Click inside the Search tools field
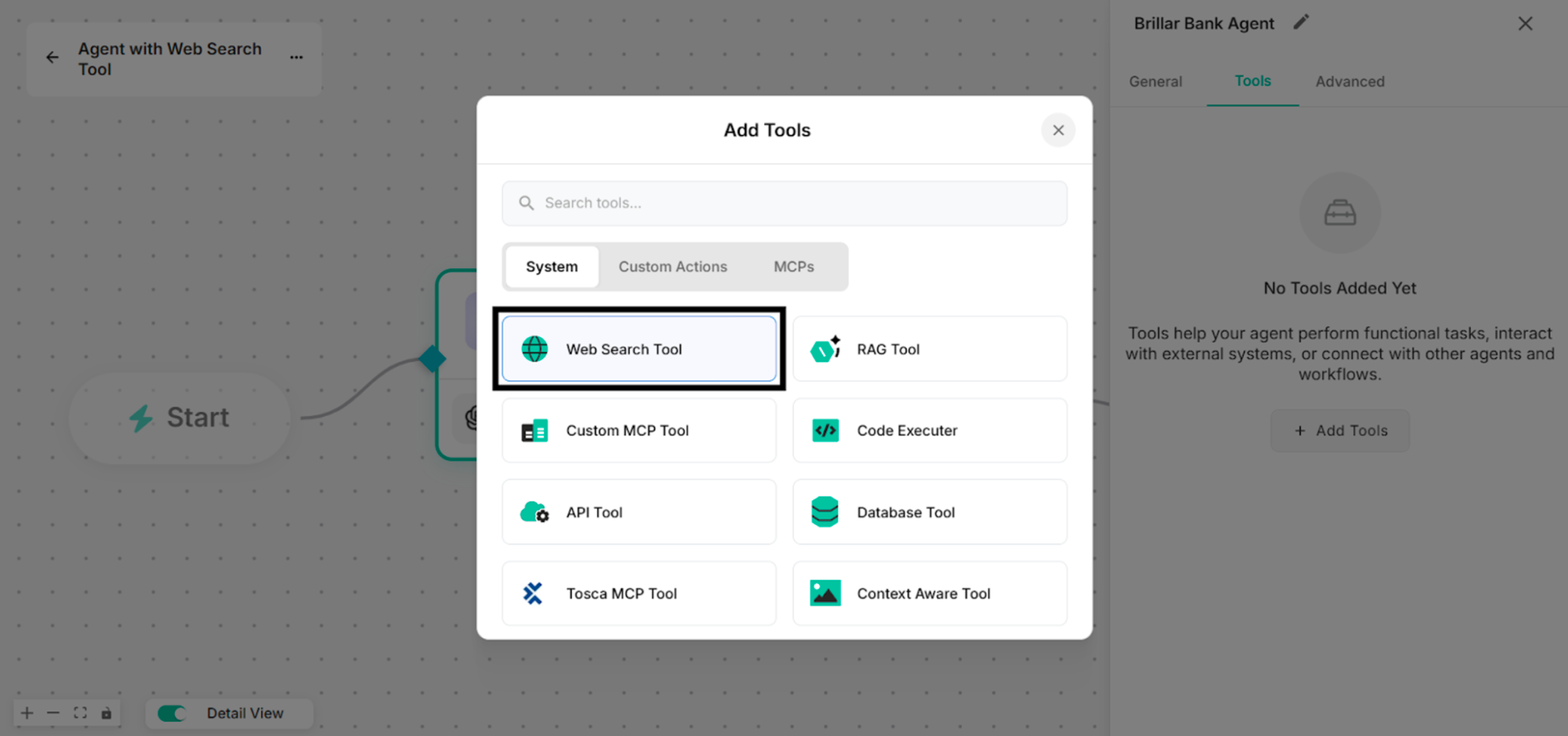 [x=784, y=203]
